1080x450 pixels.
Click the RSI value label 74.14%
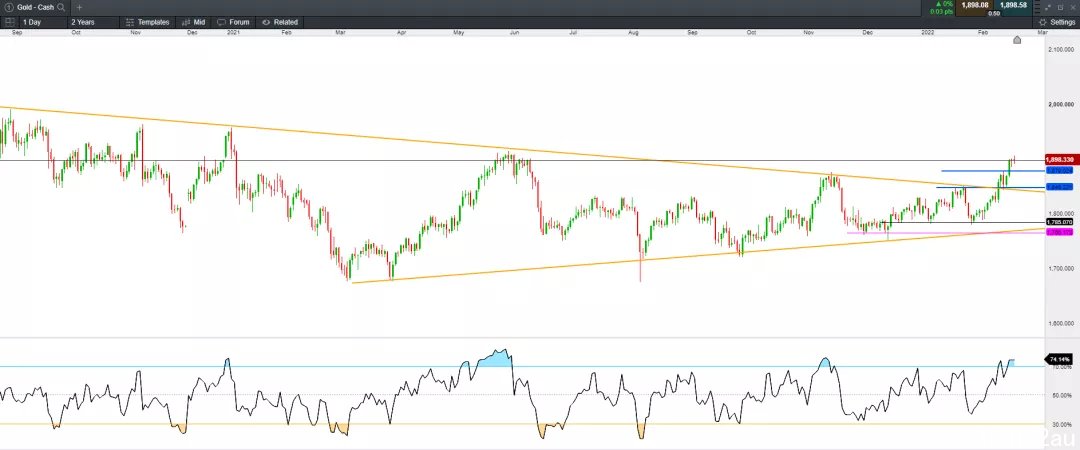[1059, 360]
